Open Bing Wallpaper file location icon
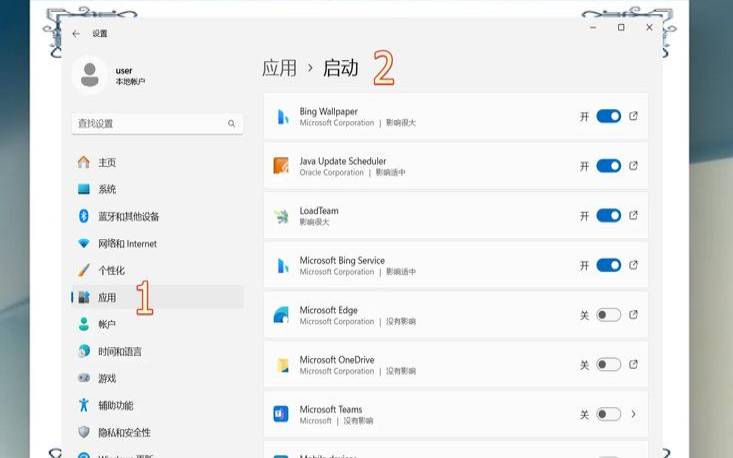Image resolution: width=733 pixels, height=458 pixels. [x=633, y=116]
